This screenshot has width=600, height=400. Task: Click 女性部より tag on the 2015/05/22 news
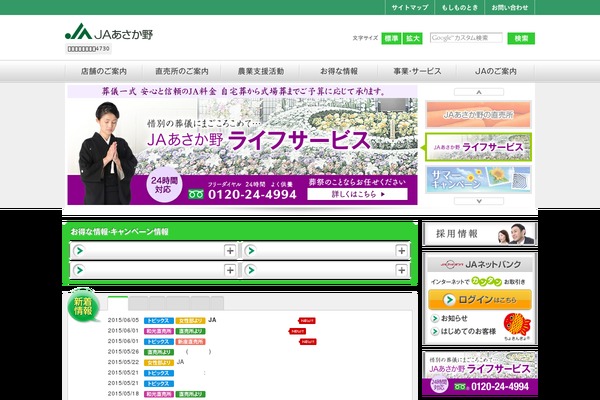pos(158,362)
